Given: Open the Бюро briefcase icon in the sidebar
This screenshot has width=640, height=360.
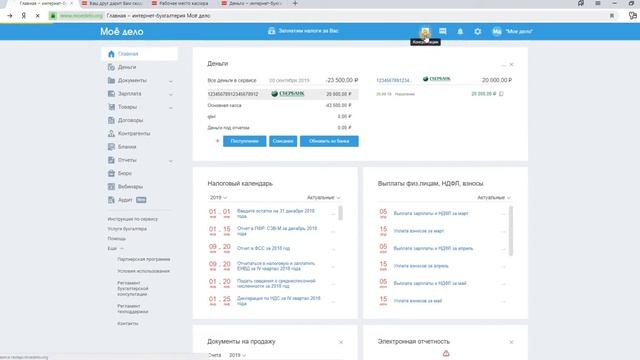Looking at the screenshot, I should (111, 173).
